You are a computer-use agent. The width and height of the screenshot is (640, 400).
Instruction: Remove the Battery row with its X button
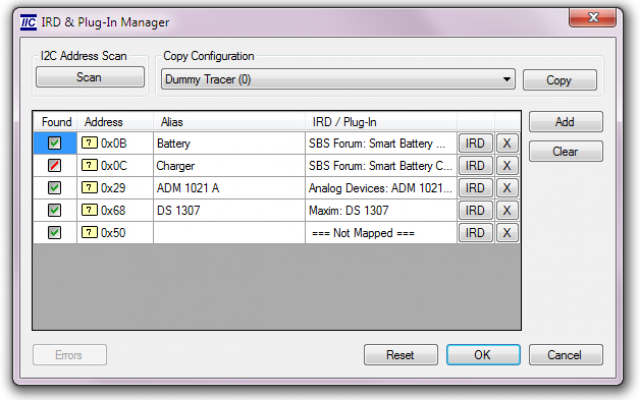(x=507, y=143)
